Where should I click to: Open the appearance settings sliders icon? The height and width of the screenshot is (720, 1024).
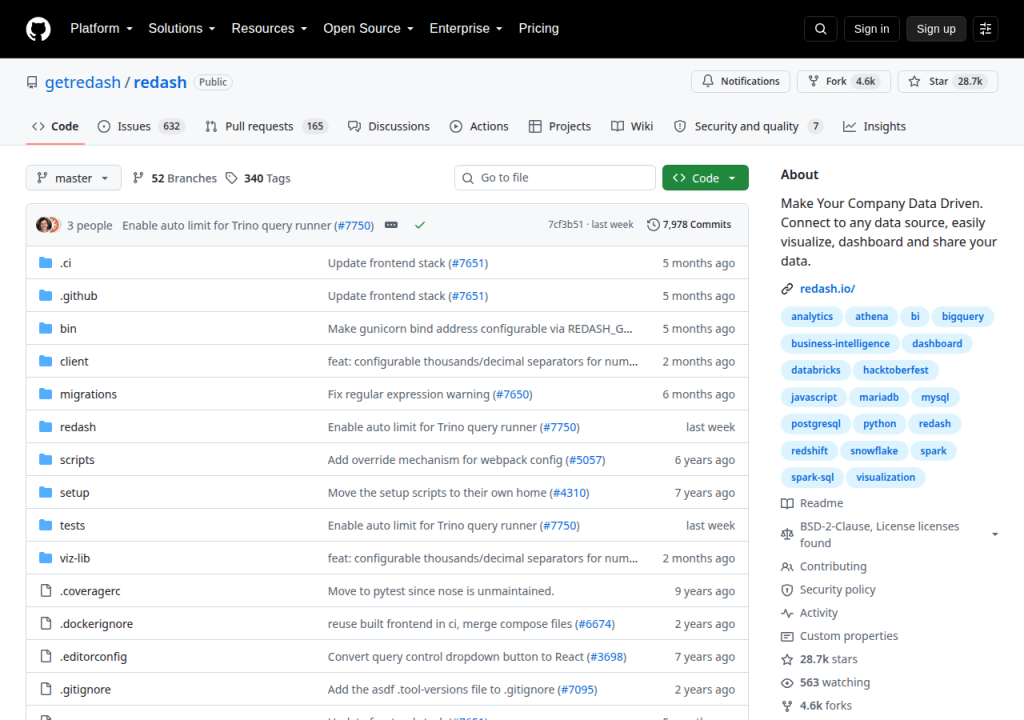tap(985, 29)
